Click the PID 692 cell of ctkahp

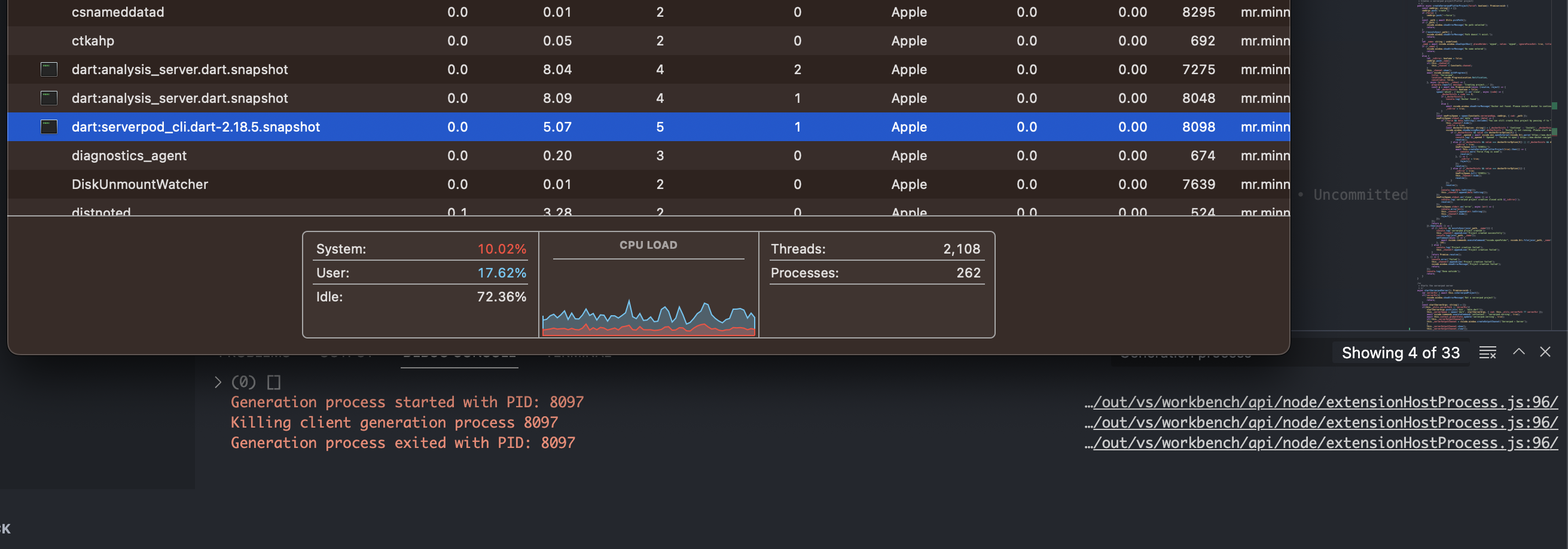(x=1203, y=41)
